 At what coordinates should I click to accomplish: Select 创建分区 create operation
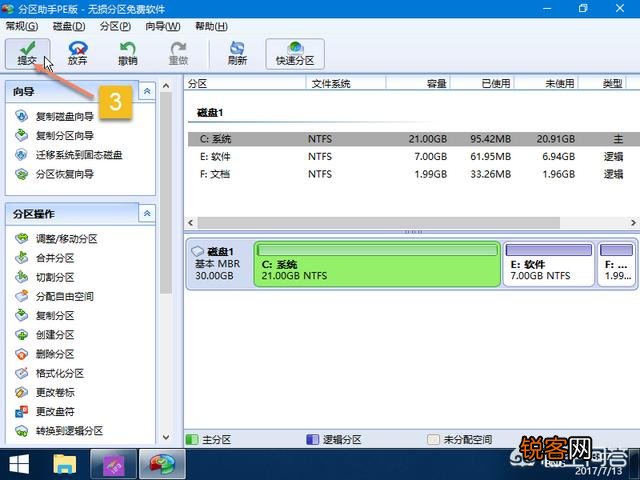tap(45, 335)
